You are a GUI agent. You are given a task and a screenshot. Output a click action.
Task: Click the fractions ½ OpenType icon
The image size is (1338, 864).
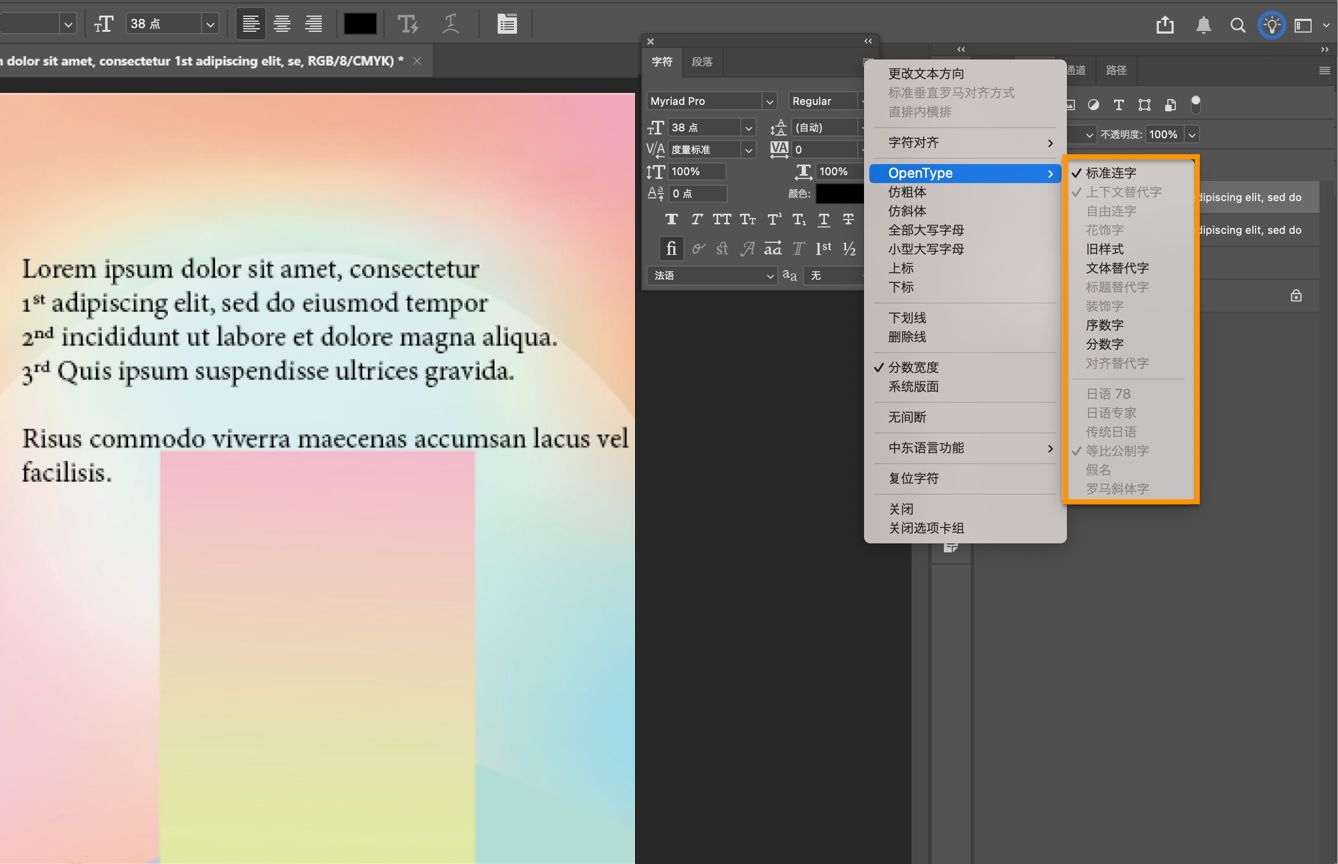pos(848,248)
